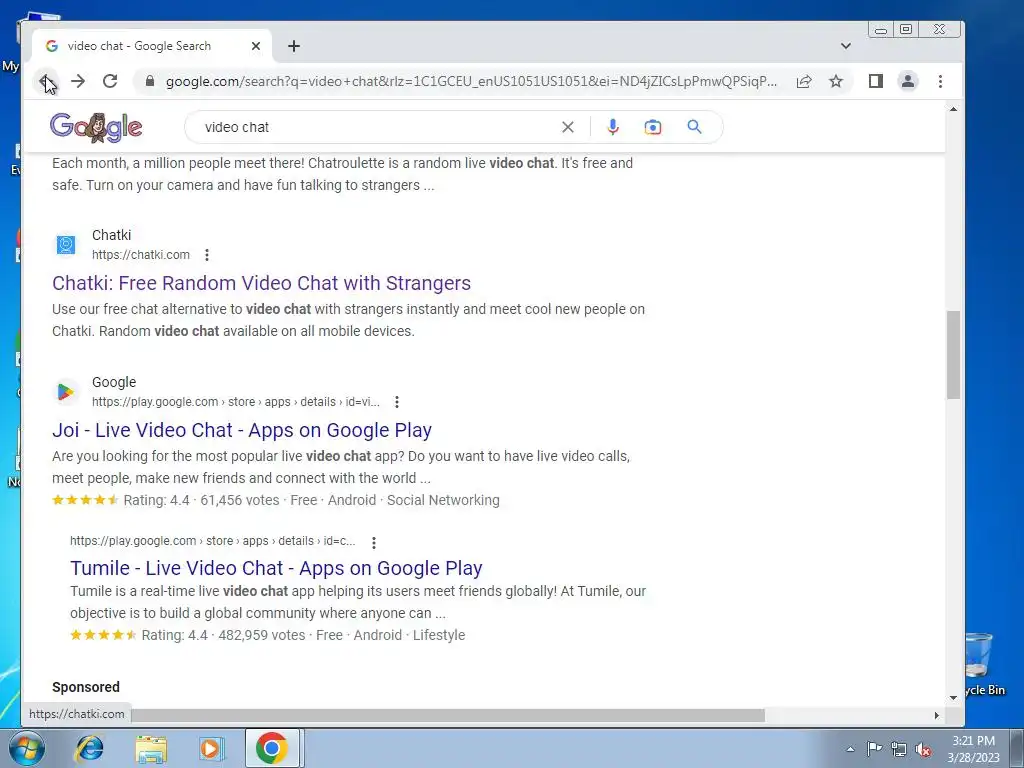This screenshot has width=1024, height=768.
Task: Click the Google Play favicon
Action: (65, 392)
